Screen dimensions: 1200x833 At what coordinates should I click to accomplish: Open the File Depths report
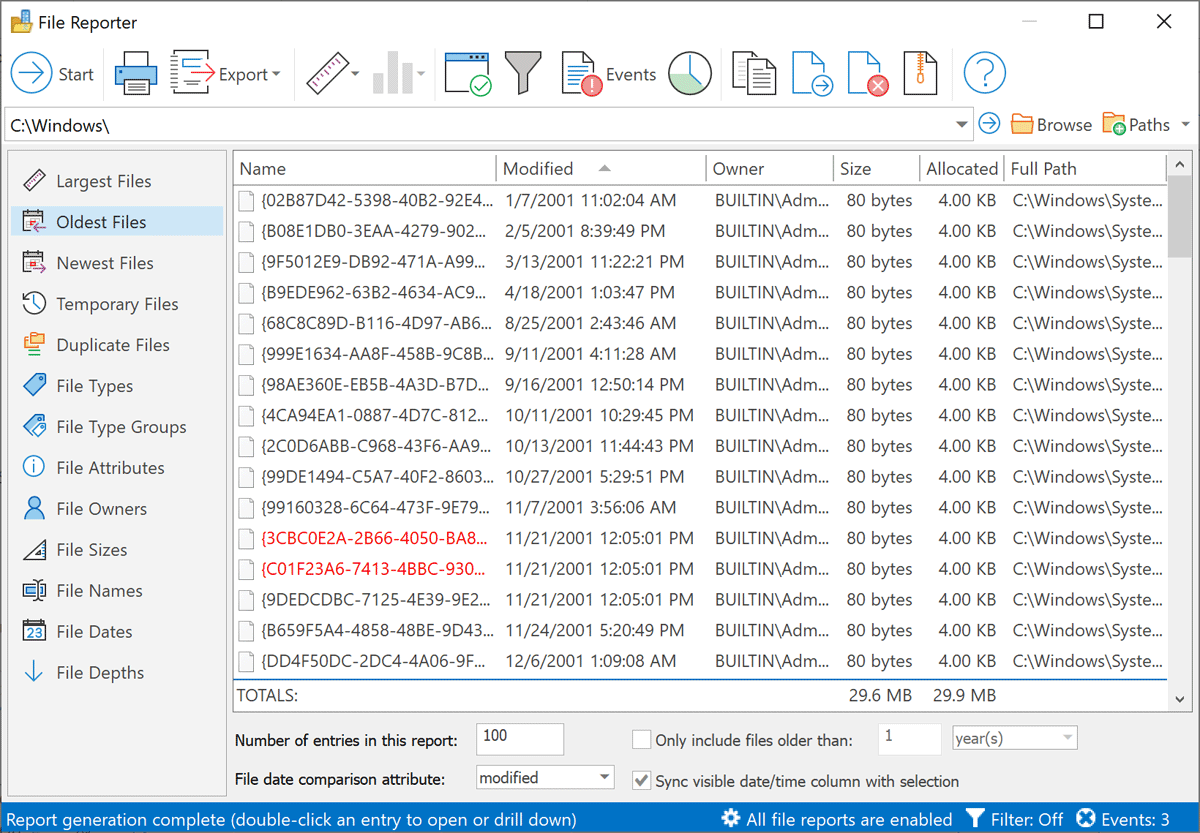[x=117, y=673]
